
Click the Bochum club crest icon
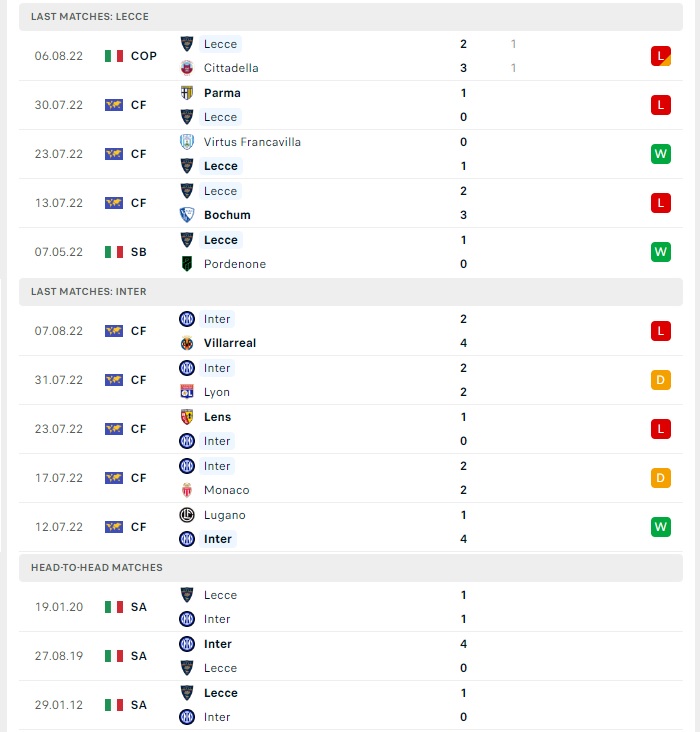click(187, 215)
